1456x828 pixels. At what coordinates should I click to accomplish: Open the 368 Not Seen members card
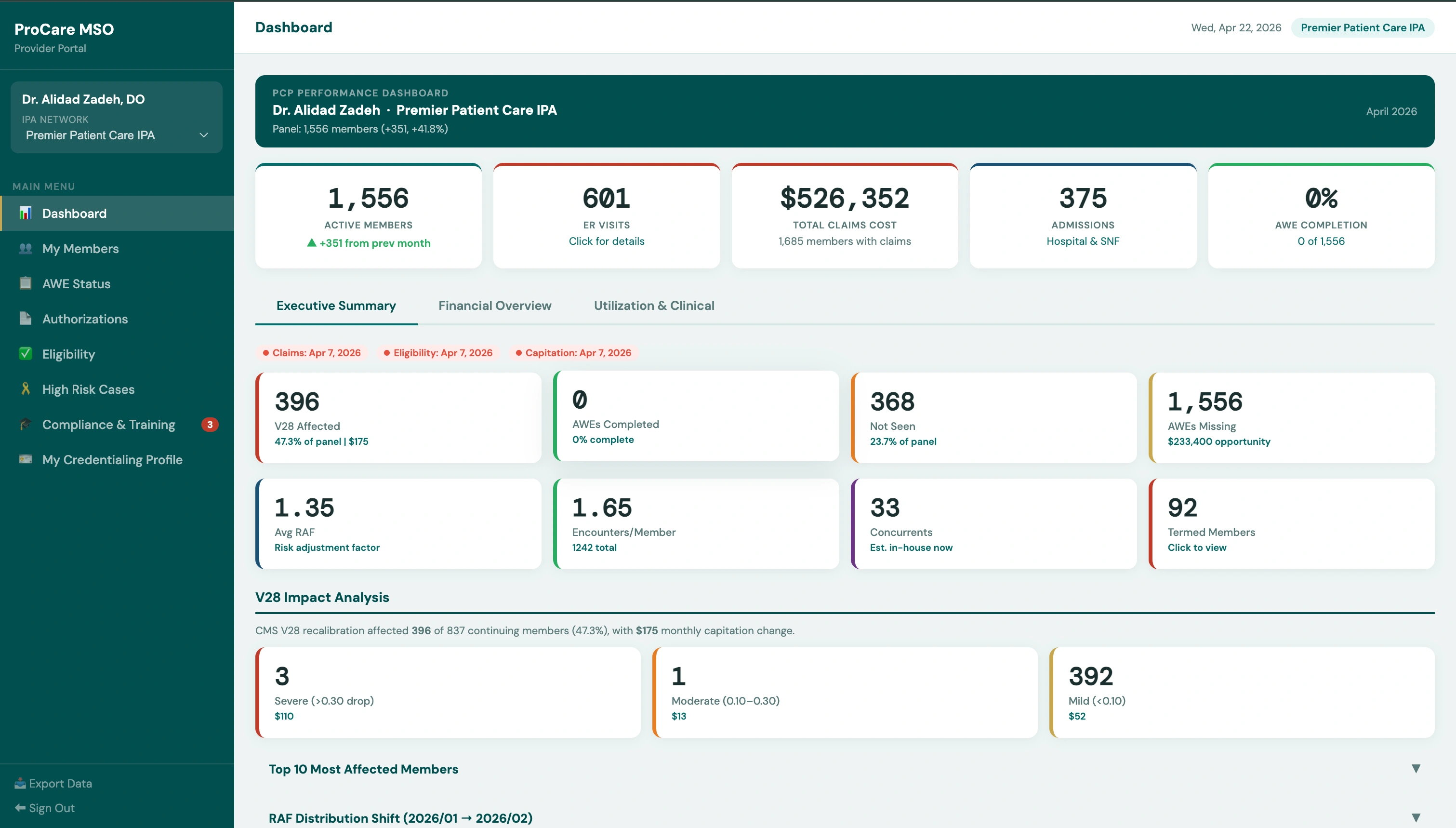point(993,418)
